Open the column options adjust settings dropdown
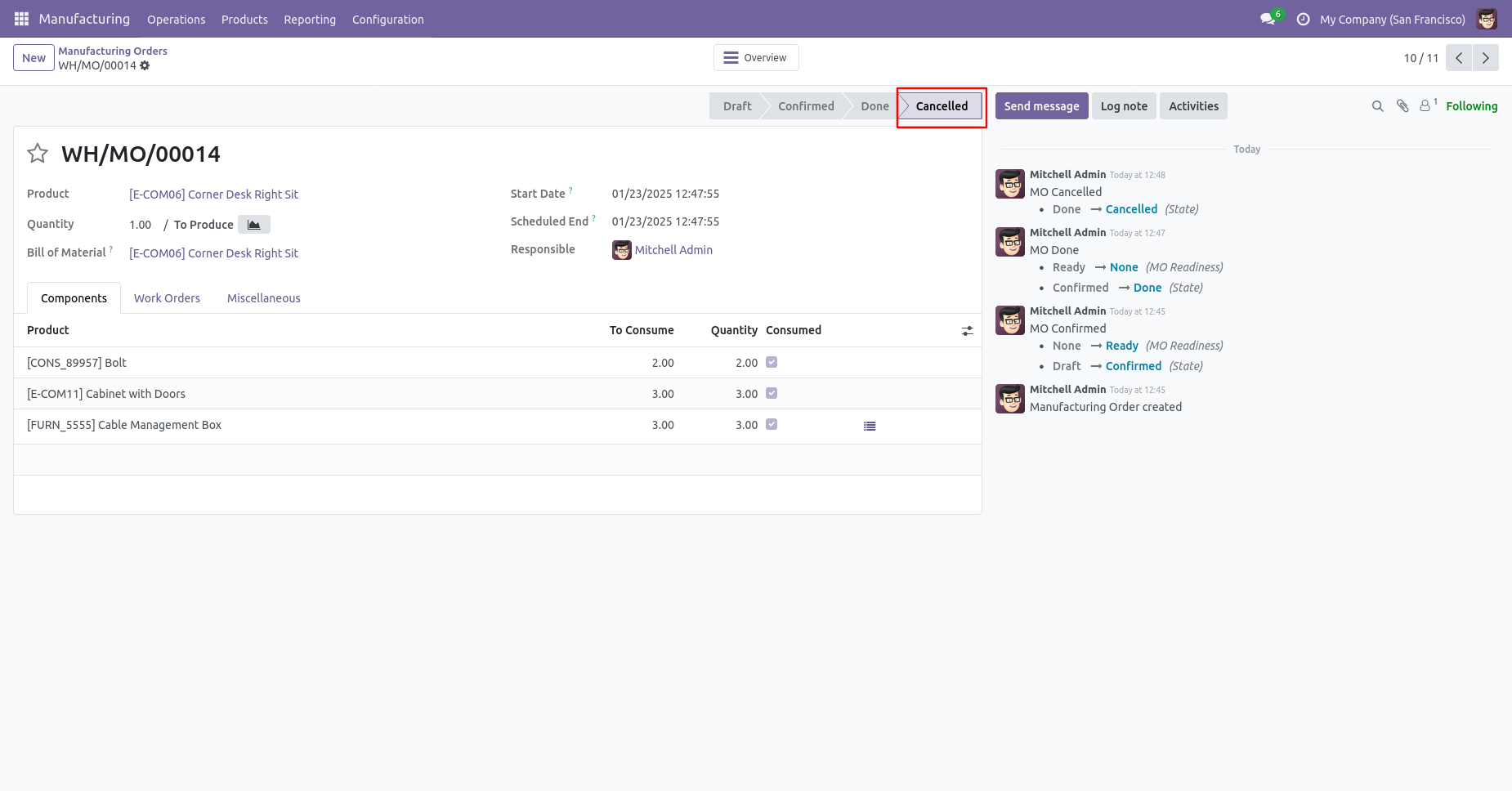The height and width of the screenshot is (791, 1512). [x=968, y=331]
